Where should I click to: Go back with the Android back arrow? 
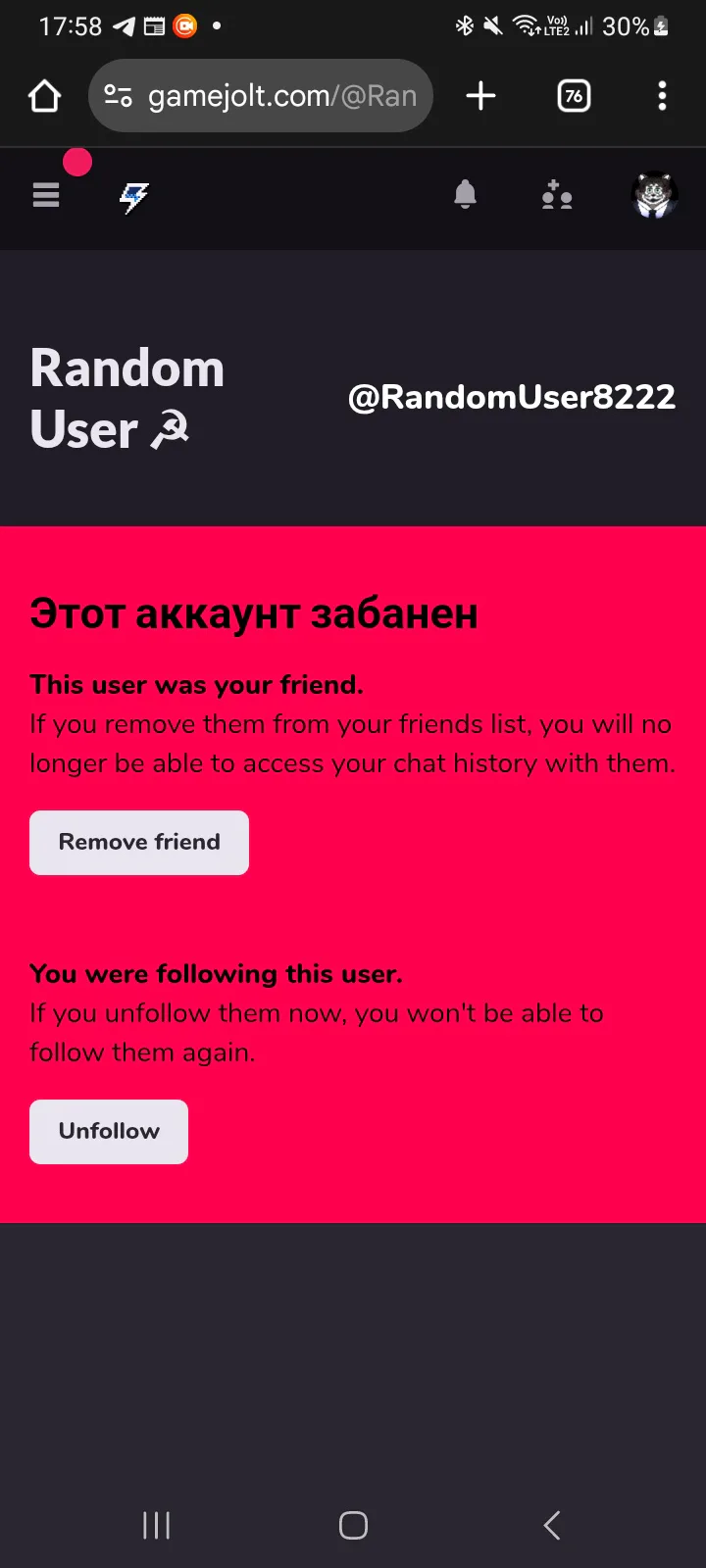pos(552,1525)
